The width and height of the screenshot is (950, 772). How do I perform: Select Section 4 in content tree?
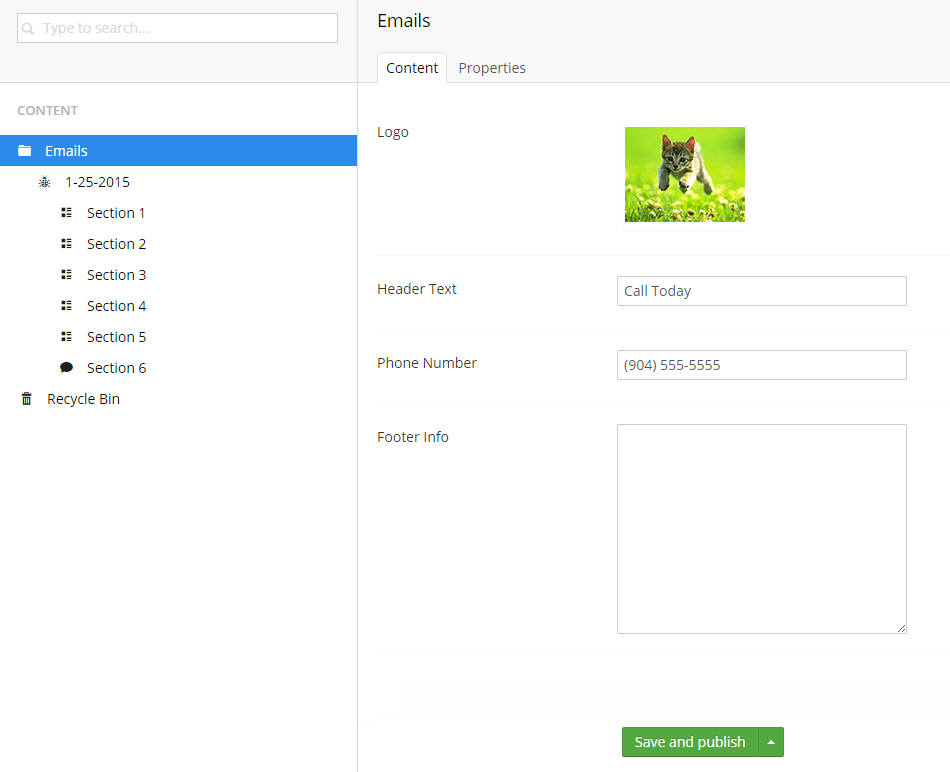pyautogui.click(x=116, y=306)
